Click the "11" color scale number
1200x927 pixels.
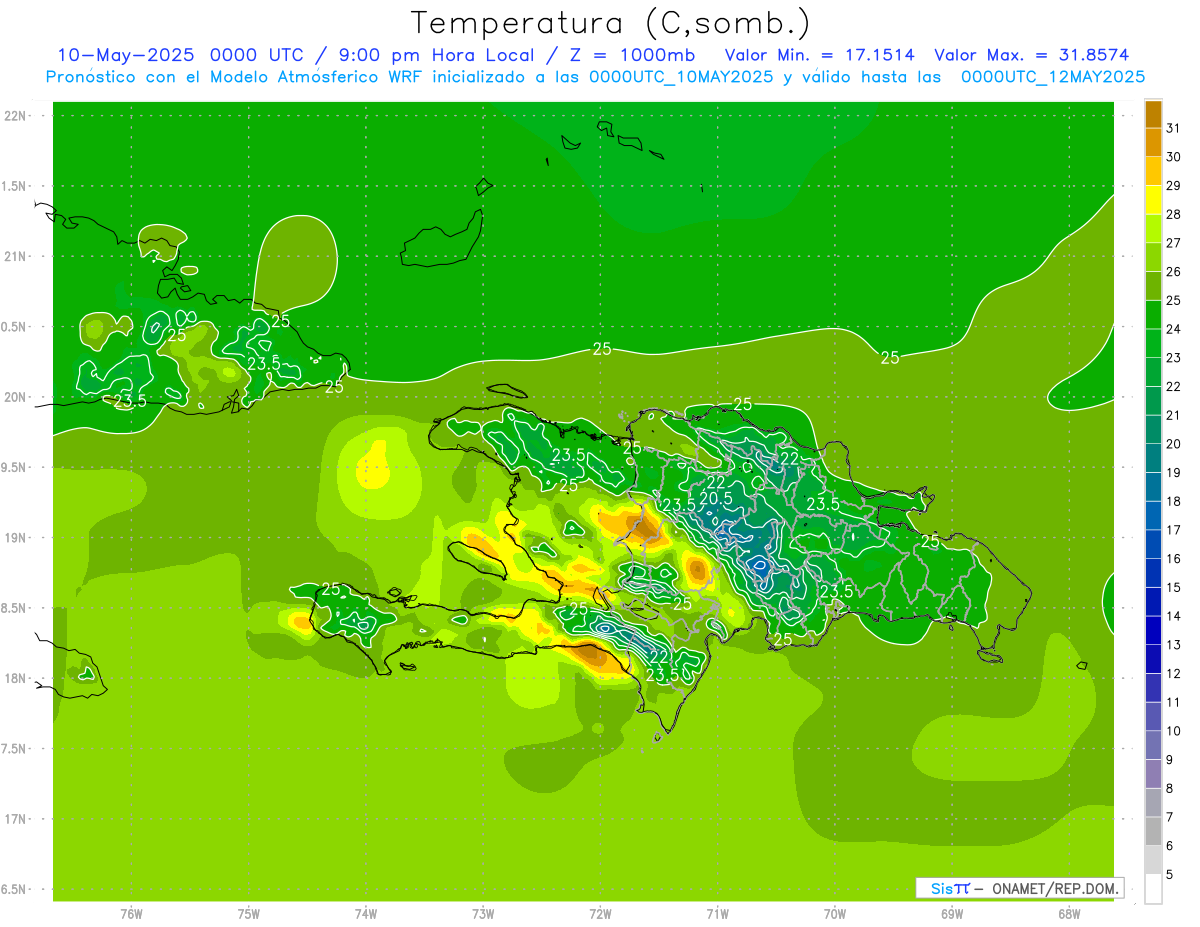[1173, 702]
